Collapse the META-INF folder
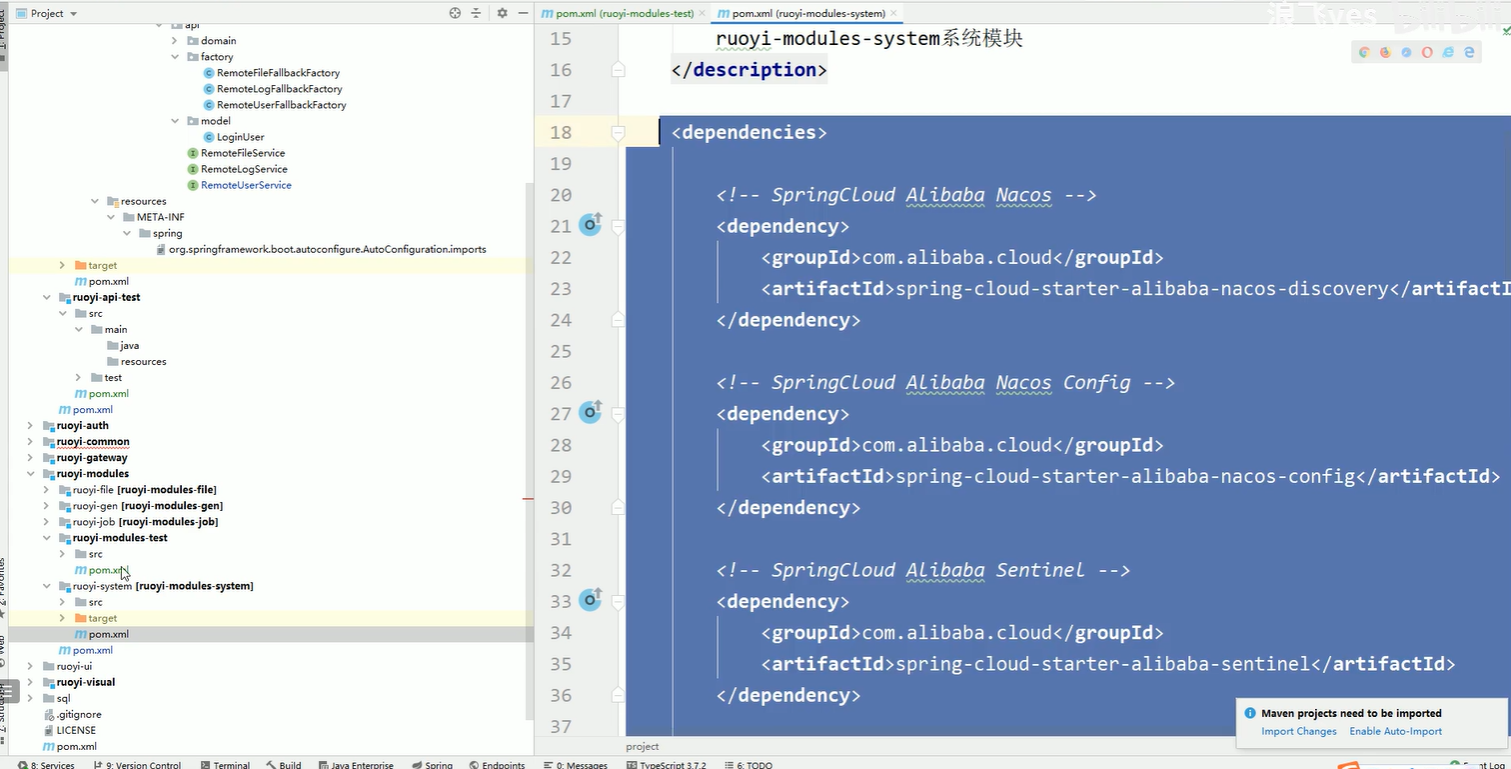Image resolution: width=1511 pixels, height=769 pixels. click(x=111, y=216)
